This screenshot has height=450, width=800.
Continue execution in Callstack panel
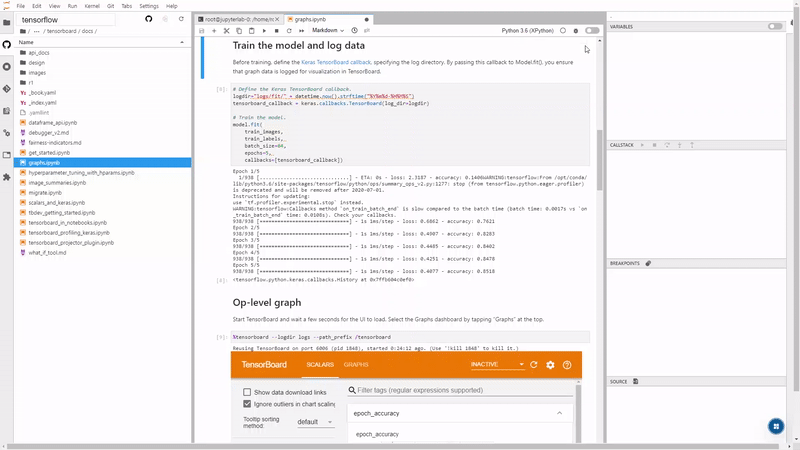tap(642, 145)
